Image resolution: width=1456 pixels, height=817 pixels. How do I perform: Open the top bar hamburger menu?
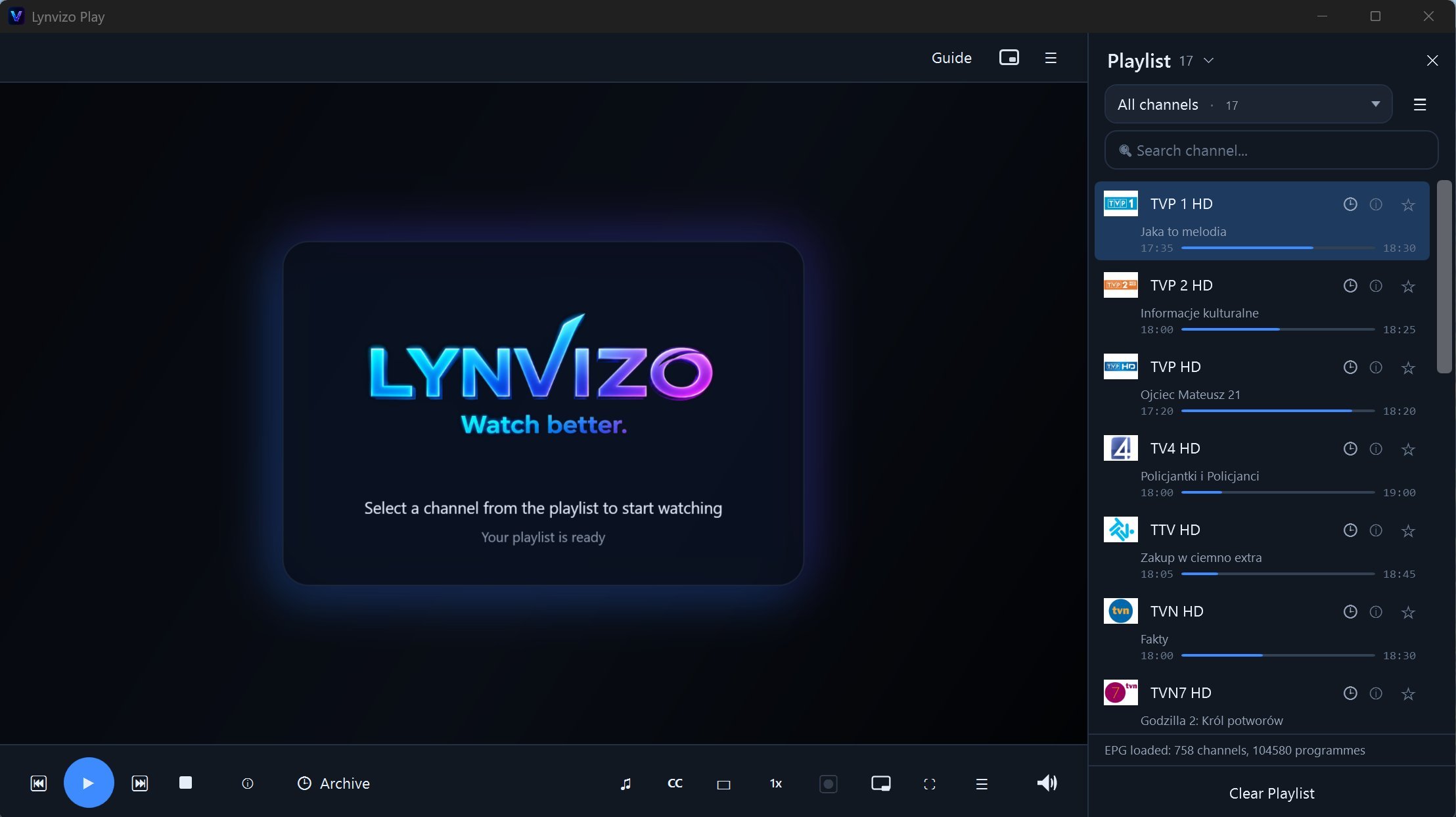pos(1051,58)
